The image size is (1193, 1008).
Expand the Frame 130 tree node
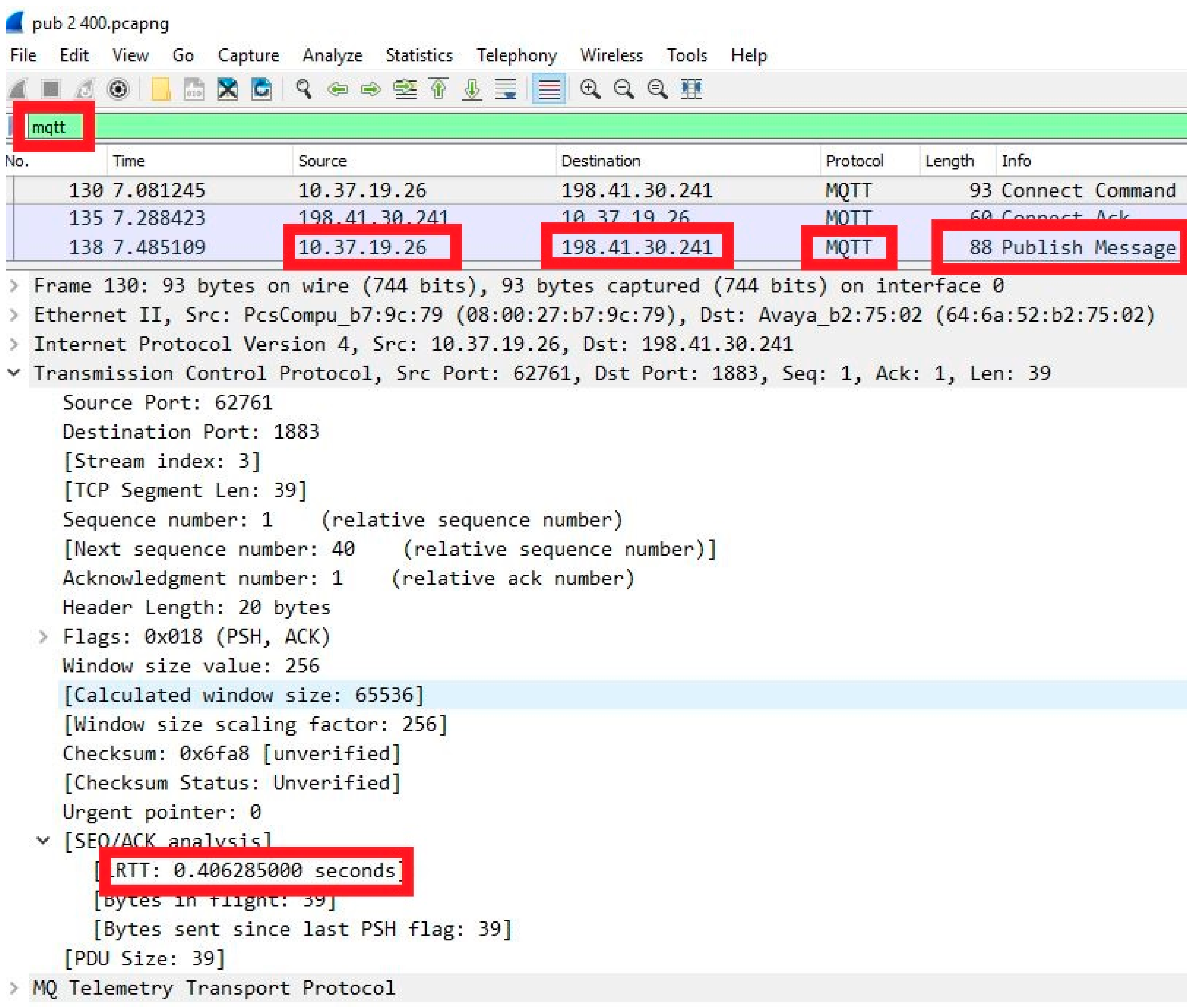click(14, 285)
